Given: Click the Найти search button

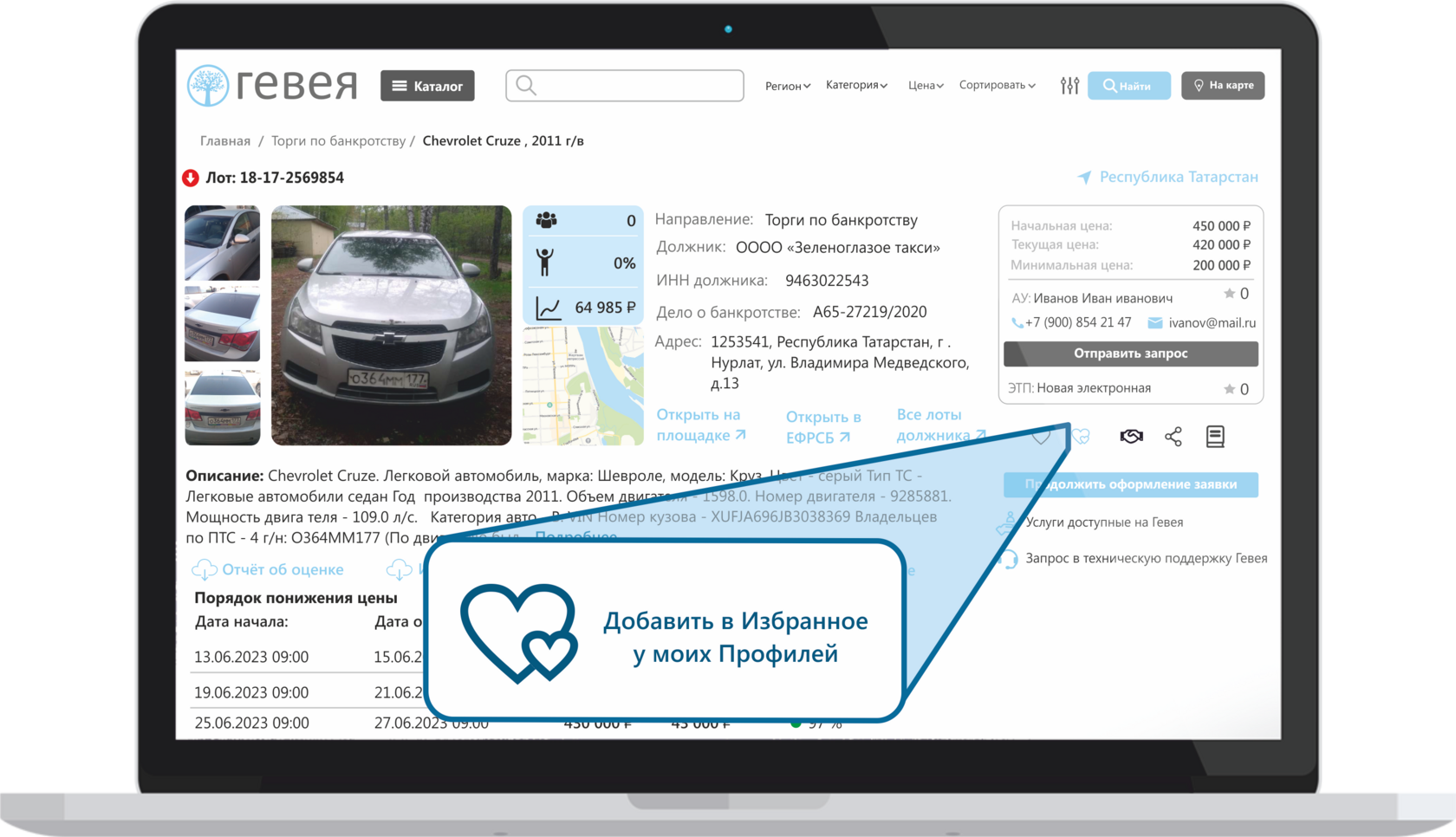Looking at the screenshot, I should pyautogui.click(x=1128, y=86).
